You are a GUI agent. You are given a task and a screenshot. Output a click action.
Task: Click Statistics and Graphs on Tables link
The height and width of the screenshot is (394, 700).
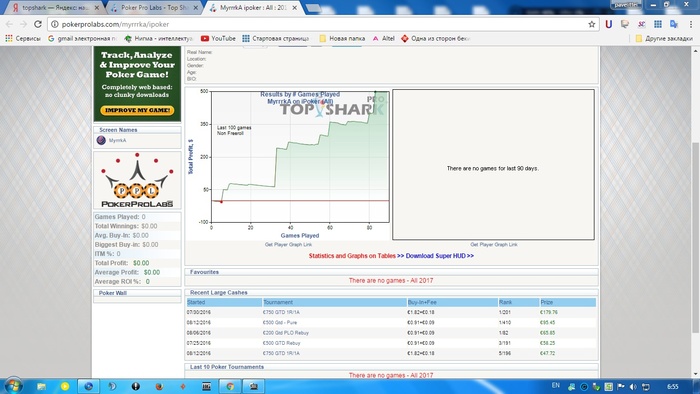[x=352, y=256]
